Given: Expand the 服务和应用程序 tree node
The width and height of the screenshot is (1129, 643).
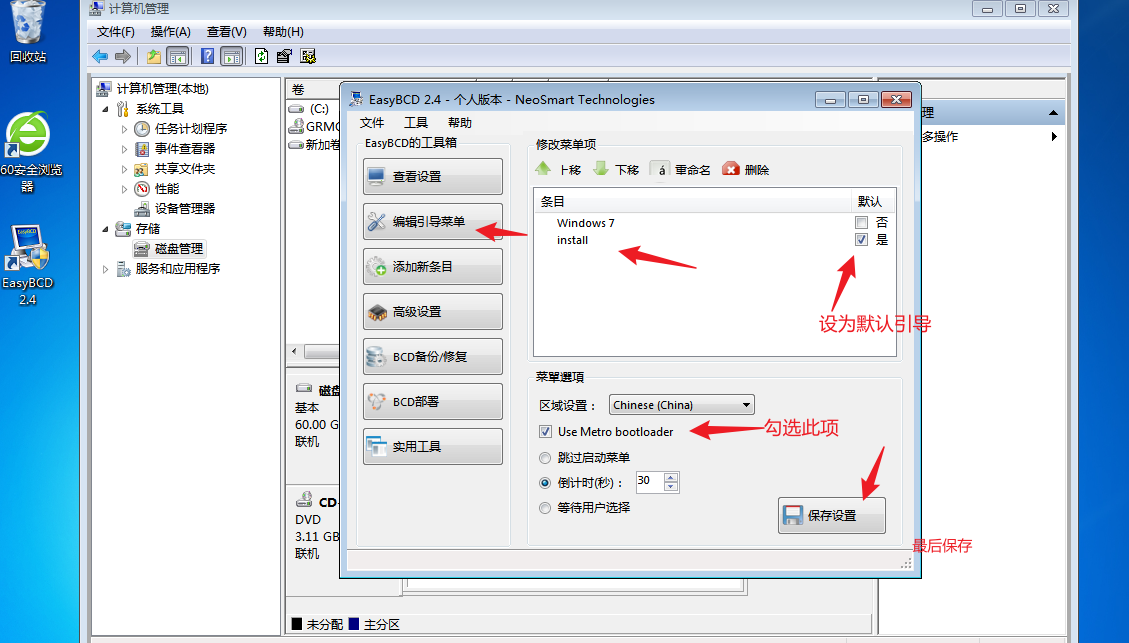Looking at the screenshot, I should (x=106, y=269).
